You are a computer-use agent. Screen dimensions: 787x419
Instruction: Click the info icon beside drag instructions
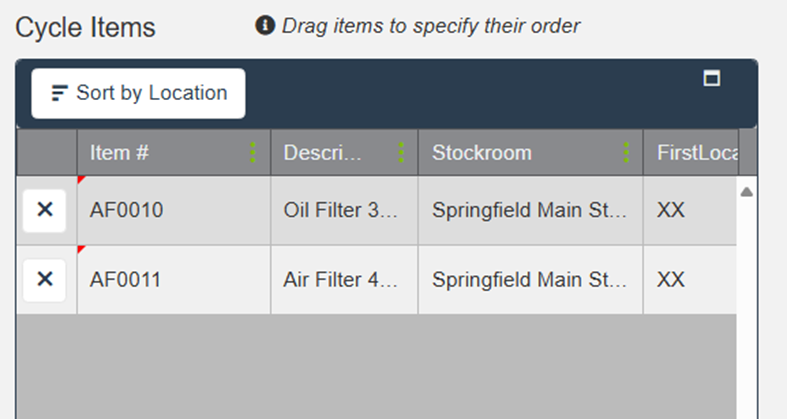pos(265,26)
